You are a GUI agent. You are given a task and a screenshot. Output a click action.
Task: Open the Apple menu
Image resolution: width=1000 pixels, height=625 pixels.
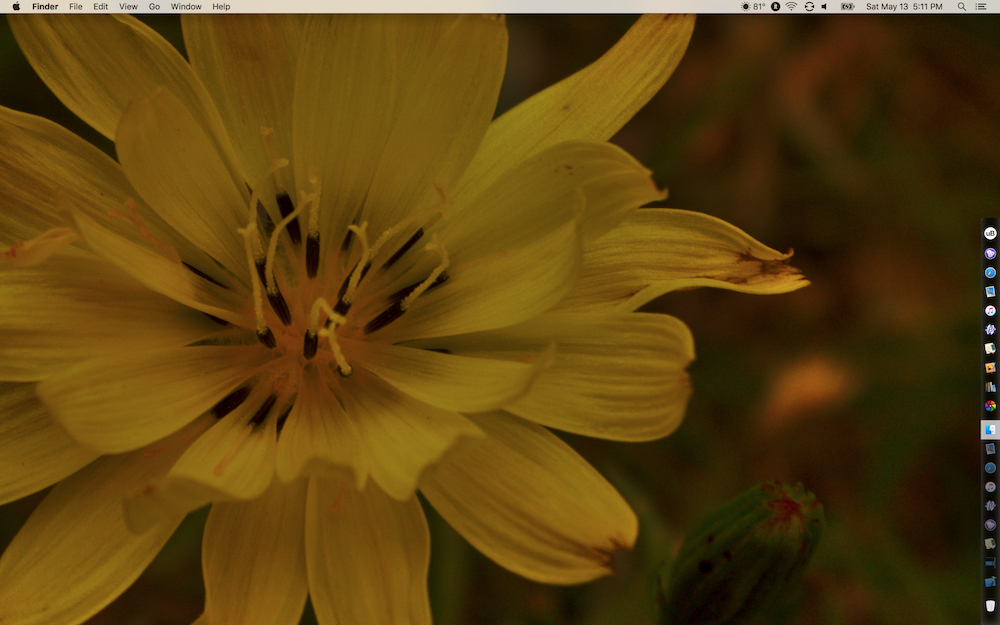click(16, 6)
